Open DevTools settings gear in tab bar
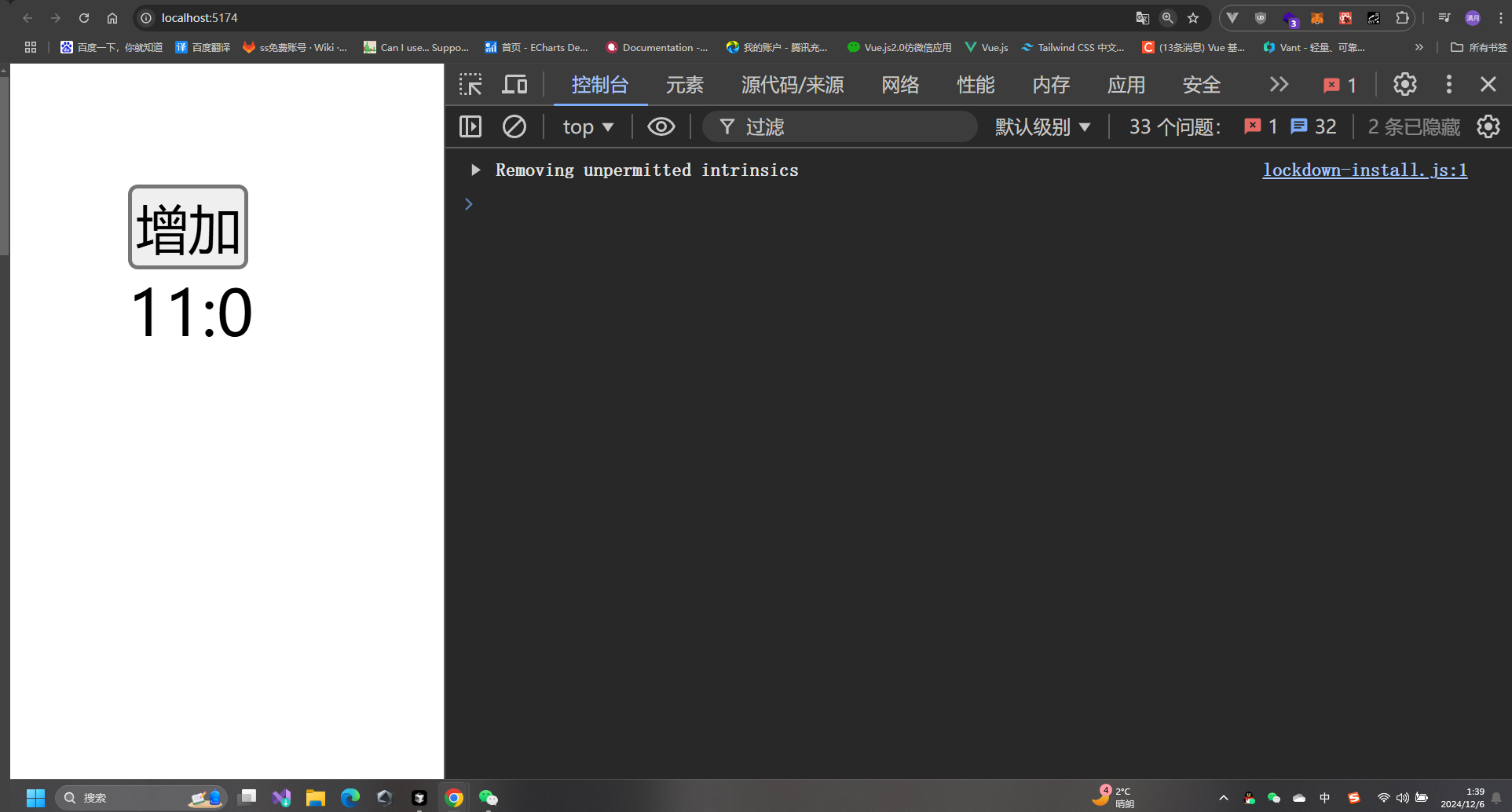Viewport: 1512px width, 812px height. click(1405, 84)
